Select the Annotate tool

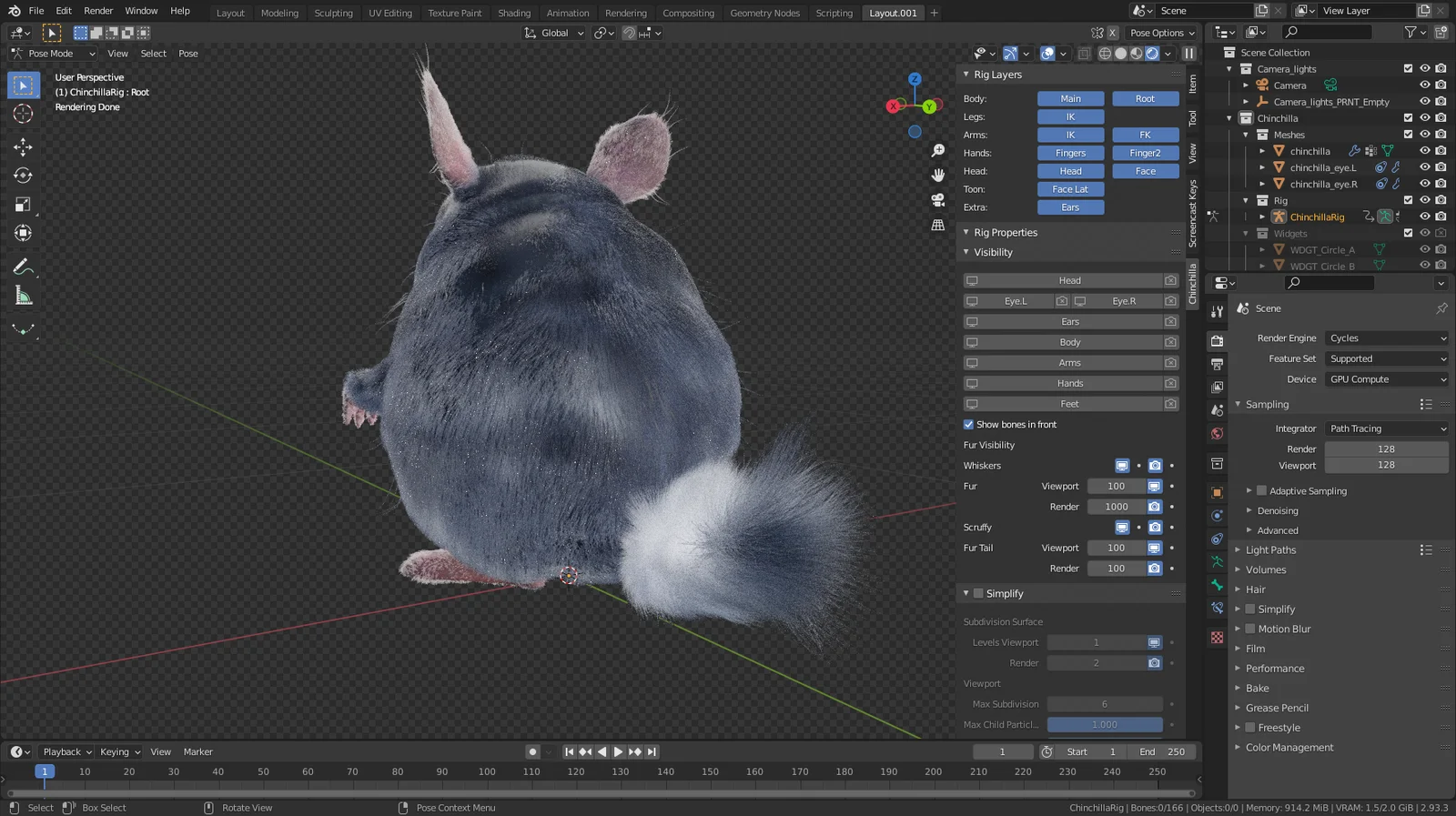[x=23, y=267]
